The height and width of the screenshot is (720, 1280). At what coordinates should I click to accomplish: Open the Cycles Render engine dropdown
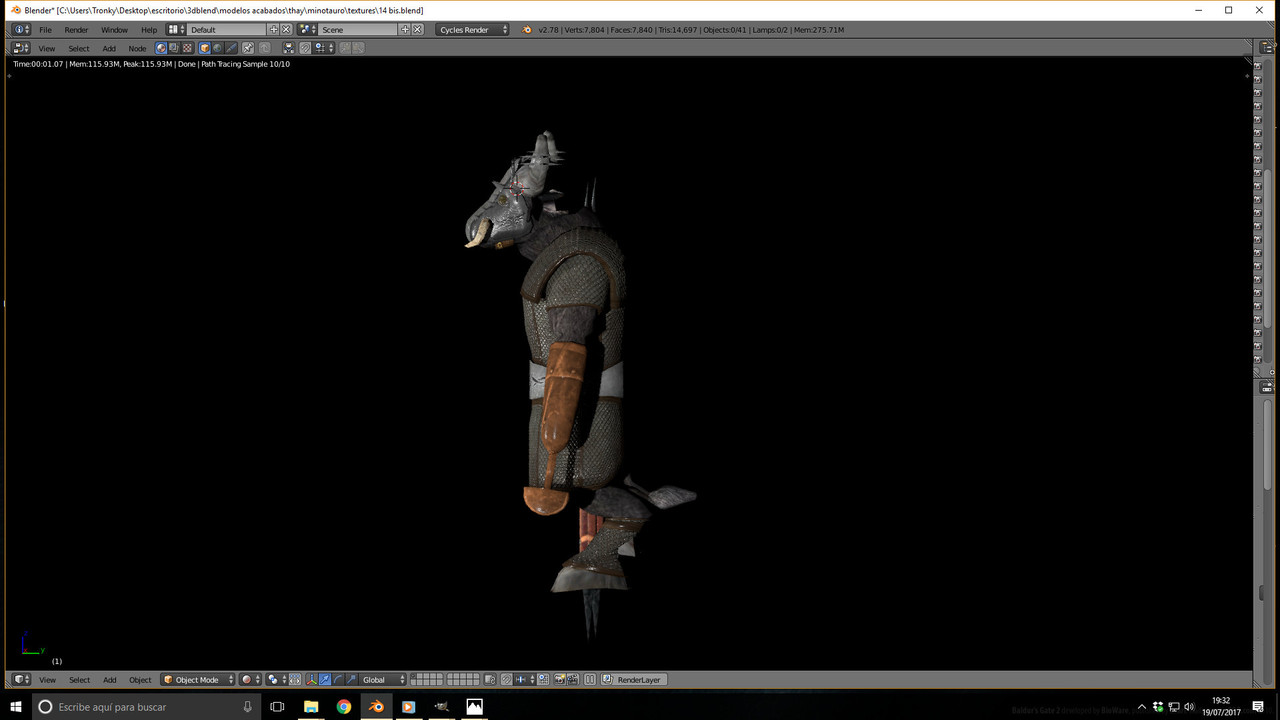click(x=473, y=30)
